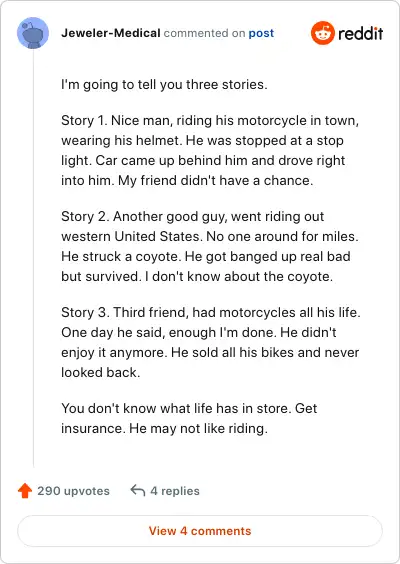Screen dimensions: 400x564
Task: Open the blue 'post' link
Action: [x=261, y=33]
